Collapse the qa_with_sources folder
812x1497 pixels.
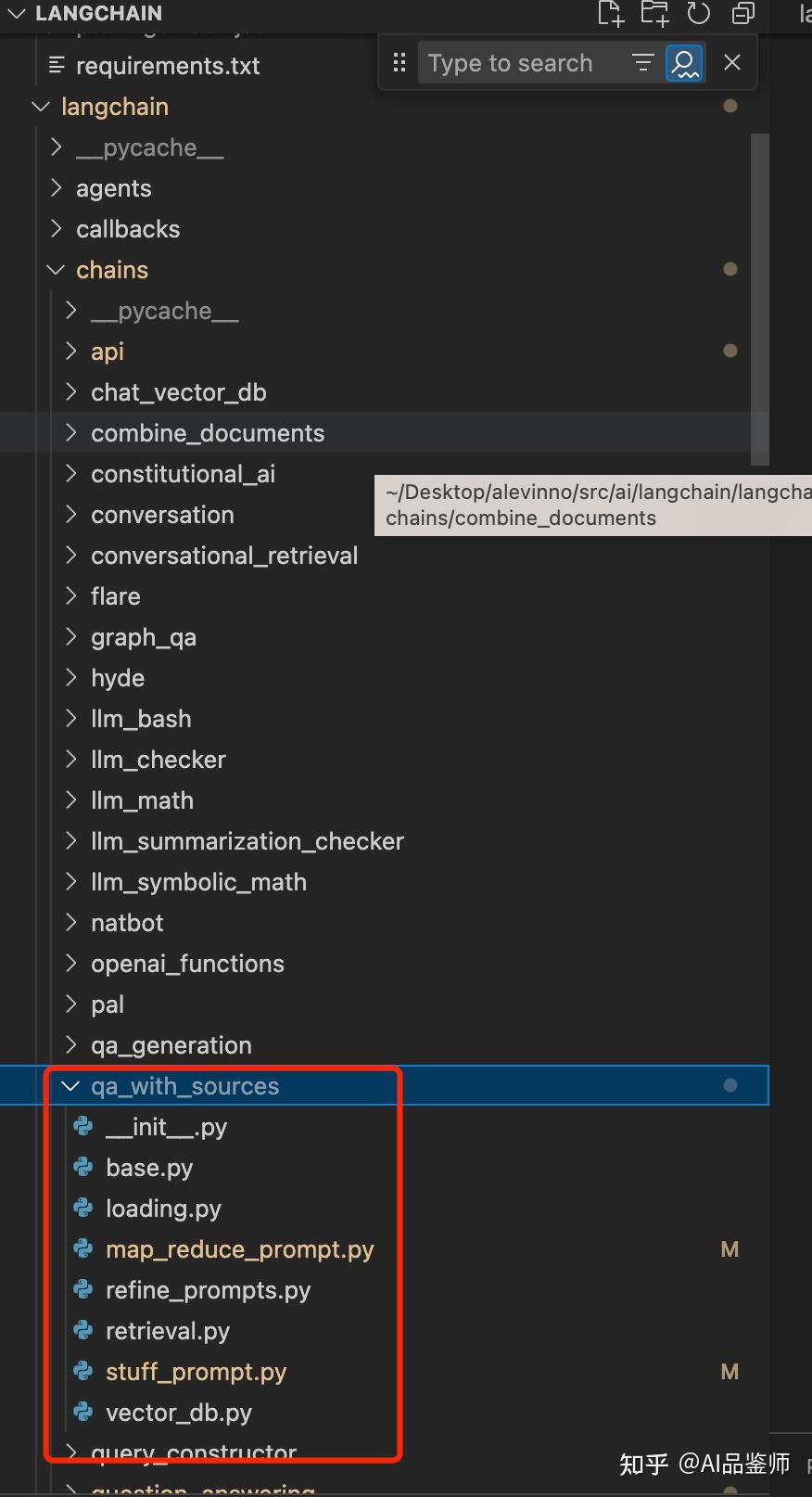coord(70,1086)
